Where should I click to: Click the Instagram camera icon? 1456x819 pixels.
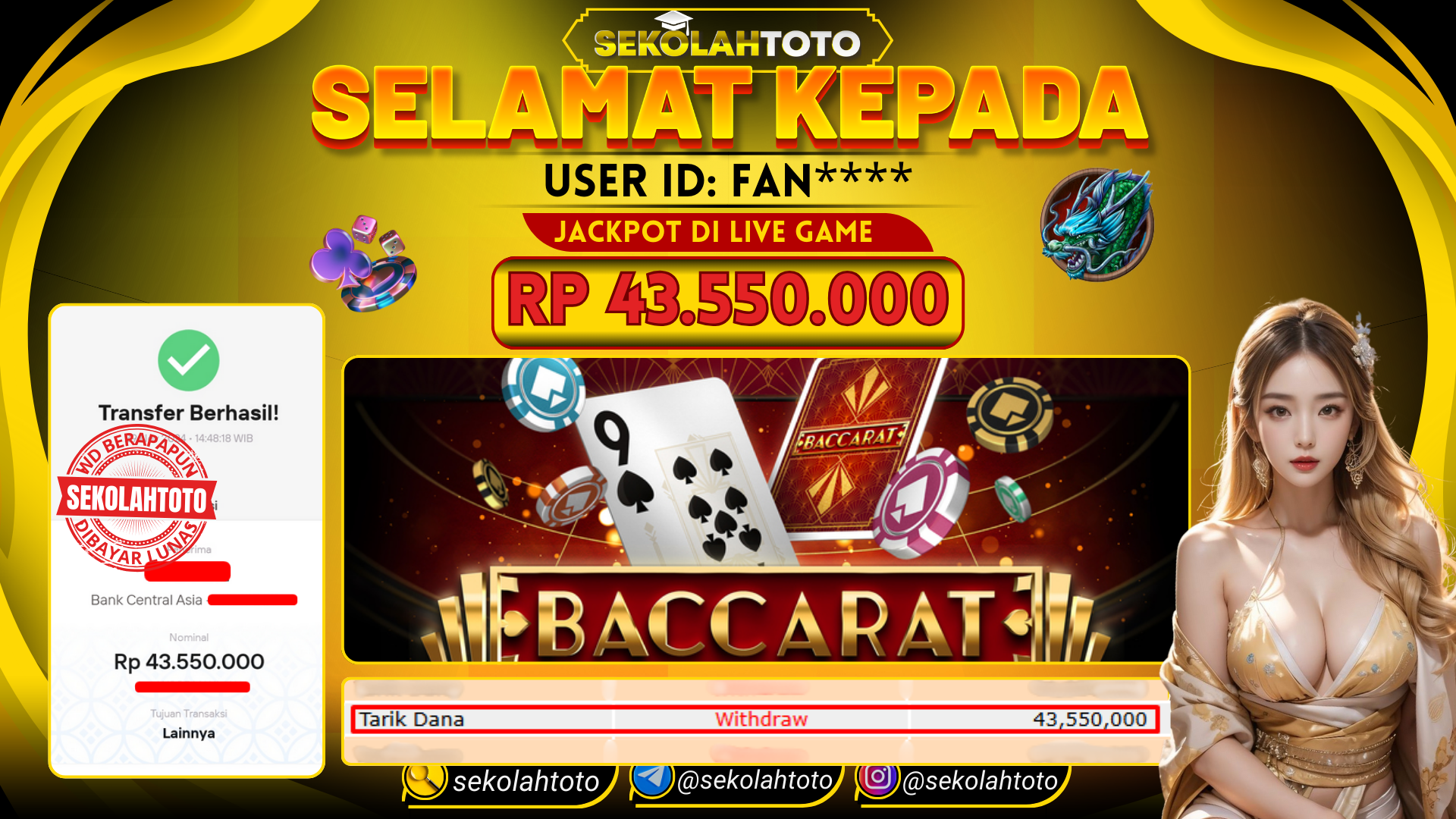click(878, 777)
